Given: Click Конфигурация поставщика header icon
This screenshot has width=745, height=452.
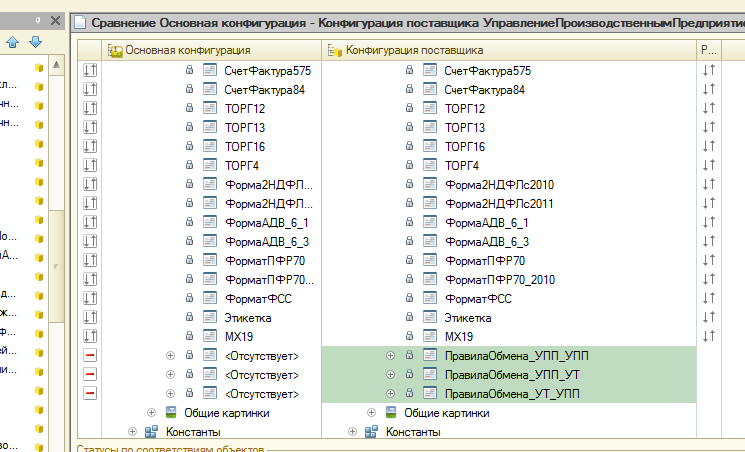Looking at the screenshot, I should click(x=334, y=50).
